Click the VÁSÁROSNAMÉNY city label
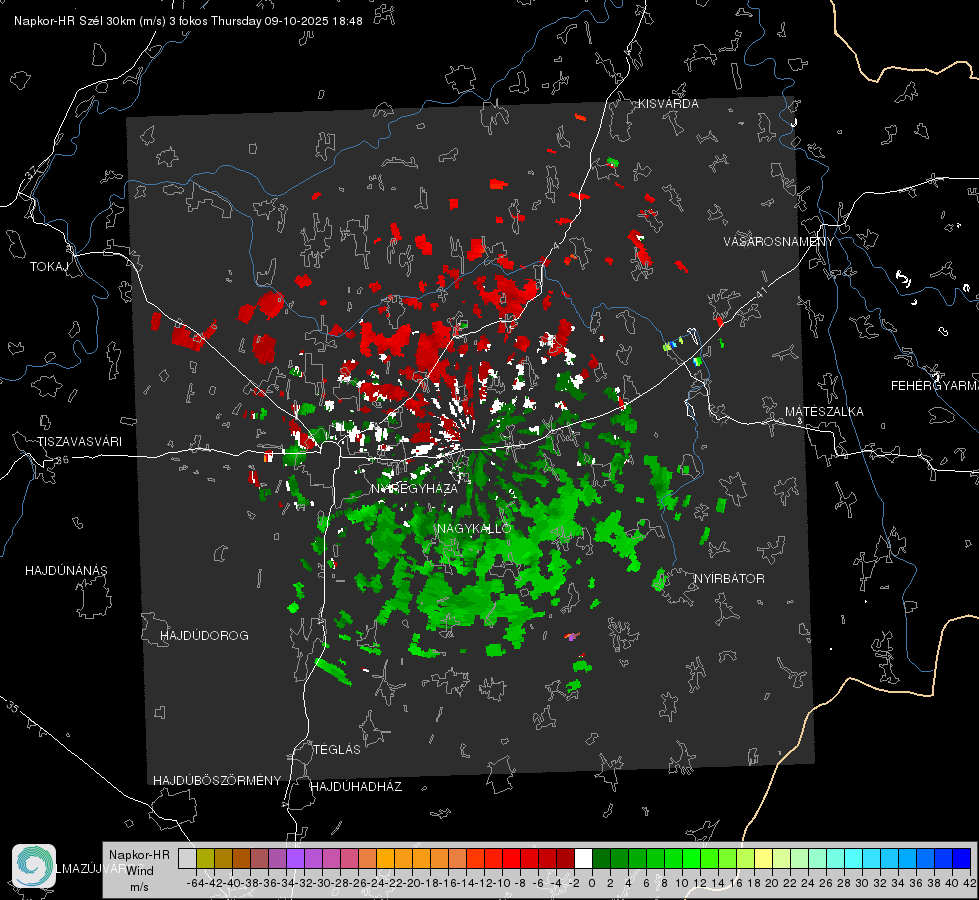The image size is (979, 900). pos(779,242)
